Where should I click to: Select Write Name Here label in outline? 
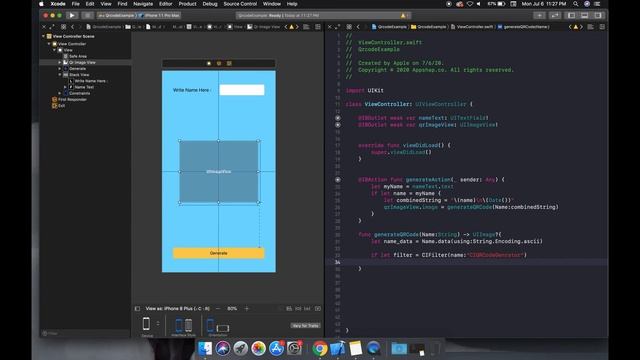click(88, 81)
